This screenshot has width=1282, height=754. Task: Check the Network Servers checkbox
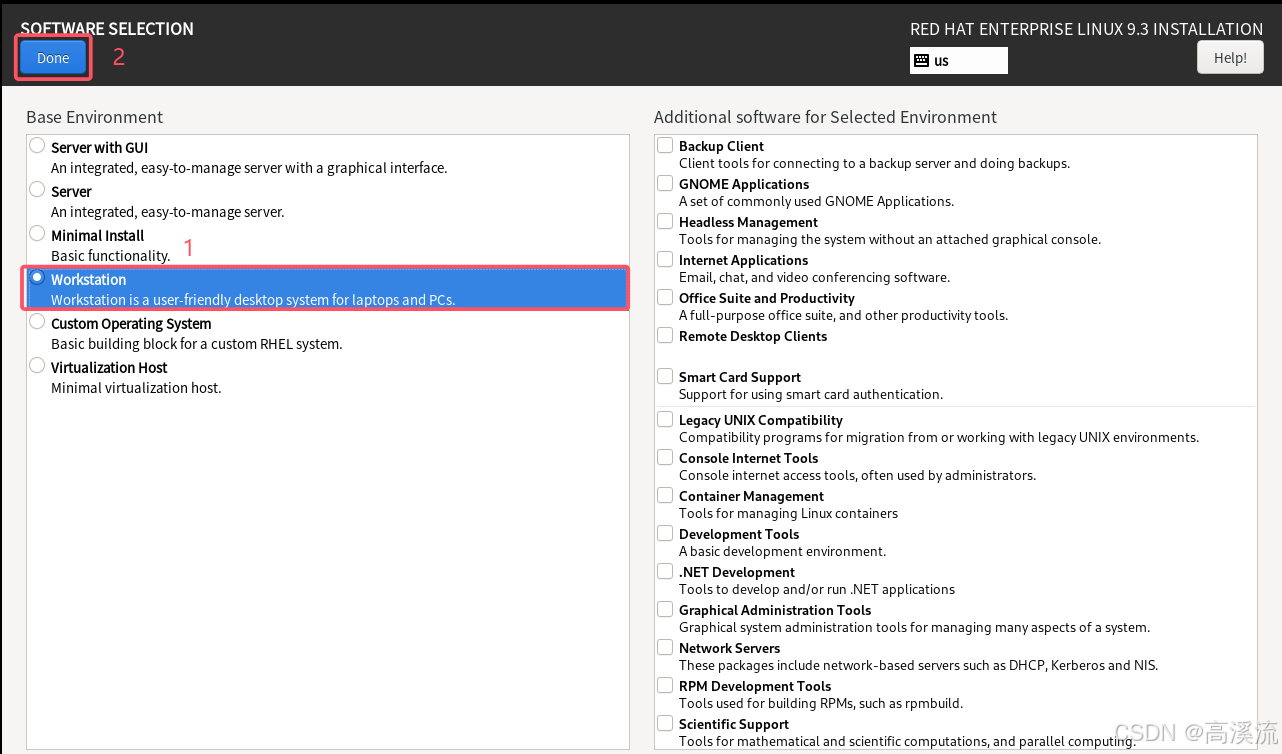(665, 647)
